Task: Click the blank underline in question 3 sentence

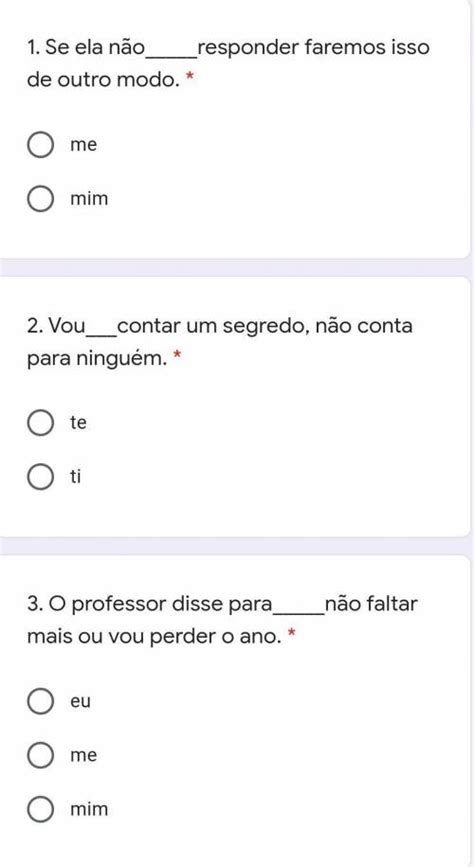Action: (299, 611)
